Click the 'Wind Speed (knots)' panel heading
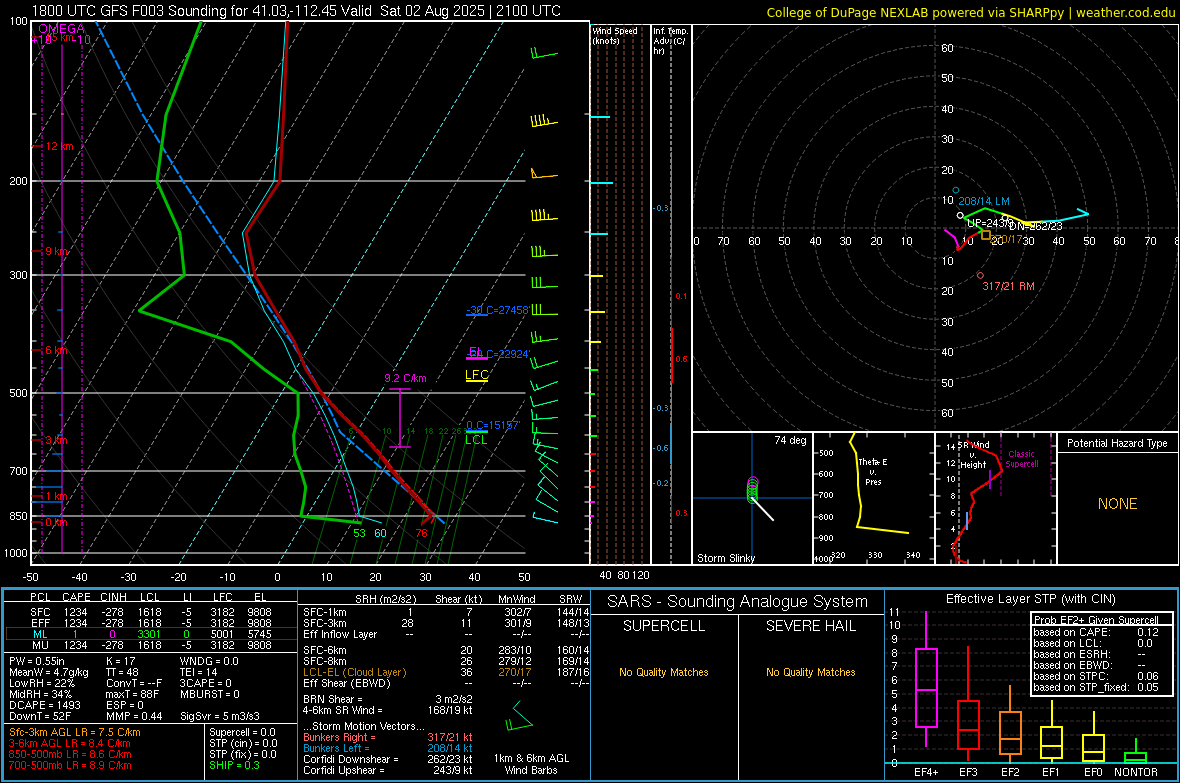Image resolution: width=1180 pixels, height=783 pixels. tap(615, 35)
